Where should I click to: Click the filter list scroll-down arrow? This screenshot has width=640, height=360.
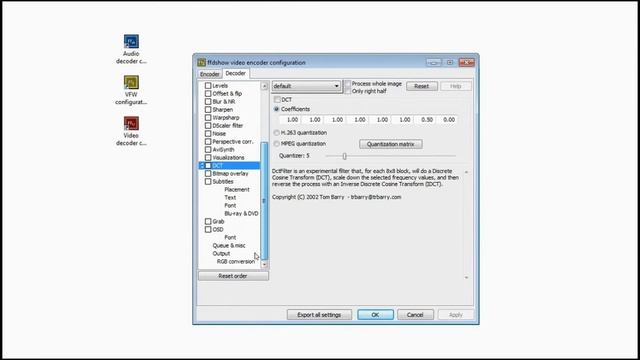tap(264, 264)
